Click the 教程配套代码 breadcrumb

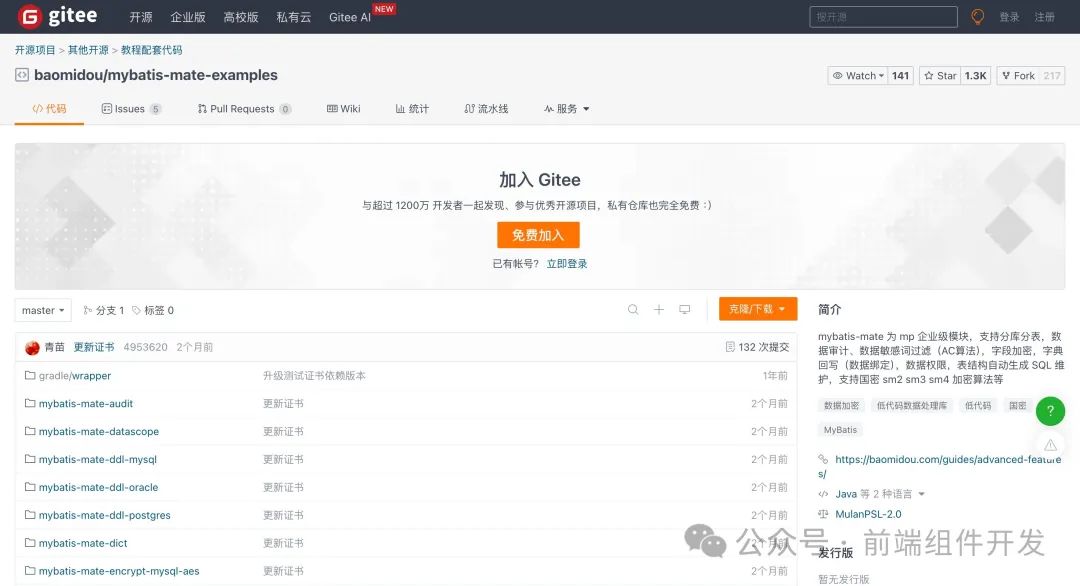point(152,50)
